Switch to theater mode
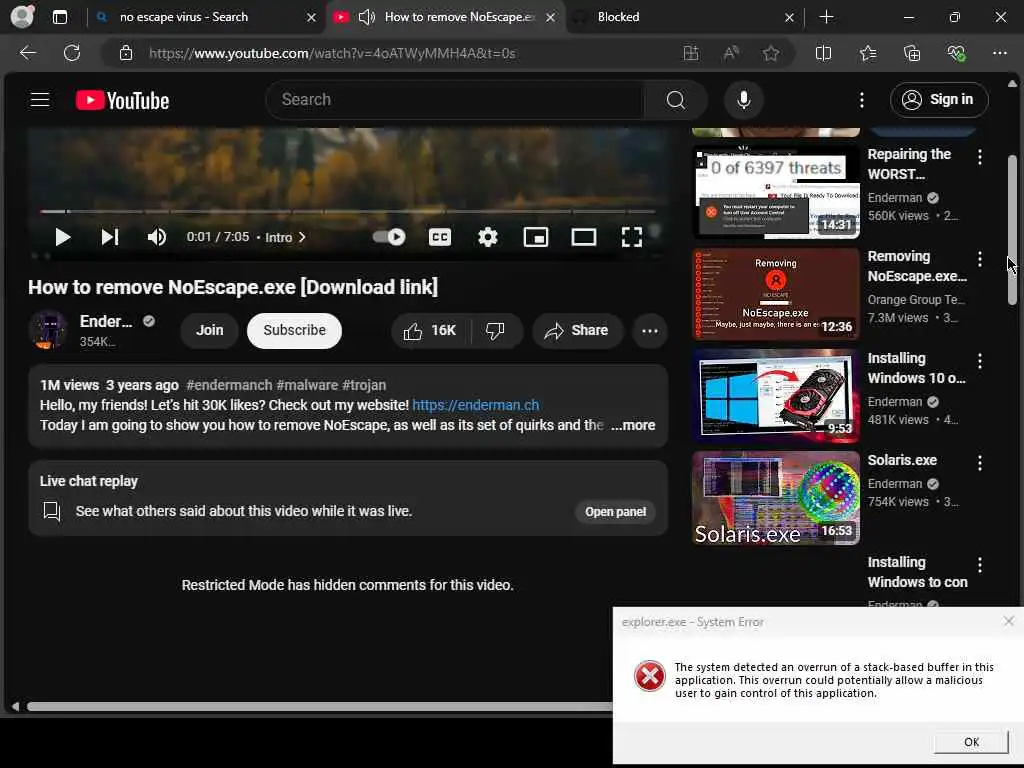 (583, 237)
